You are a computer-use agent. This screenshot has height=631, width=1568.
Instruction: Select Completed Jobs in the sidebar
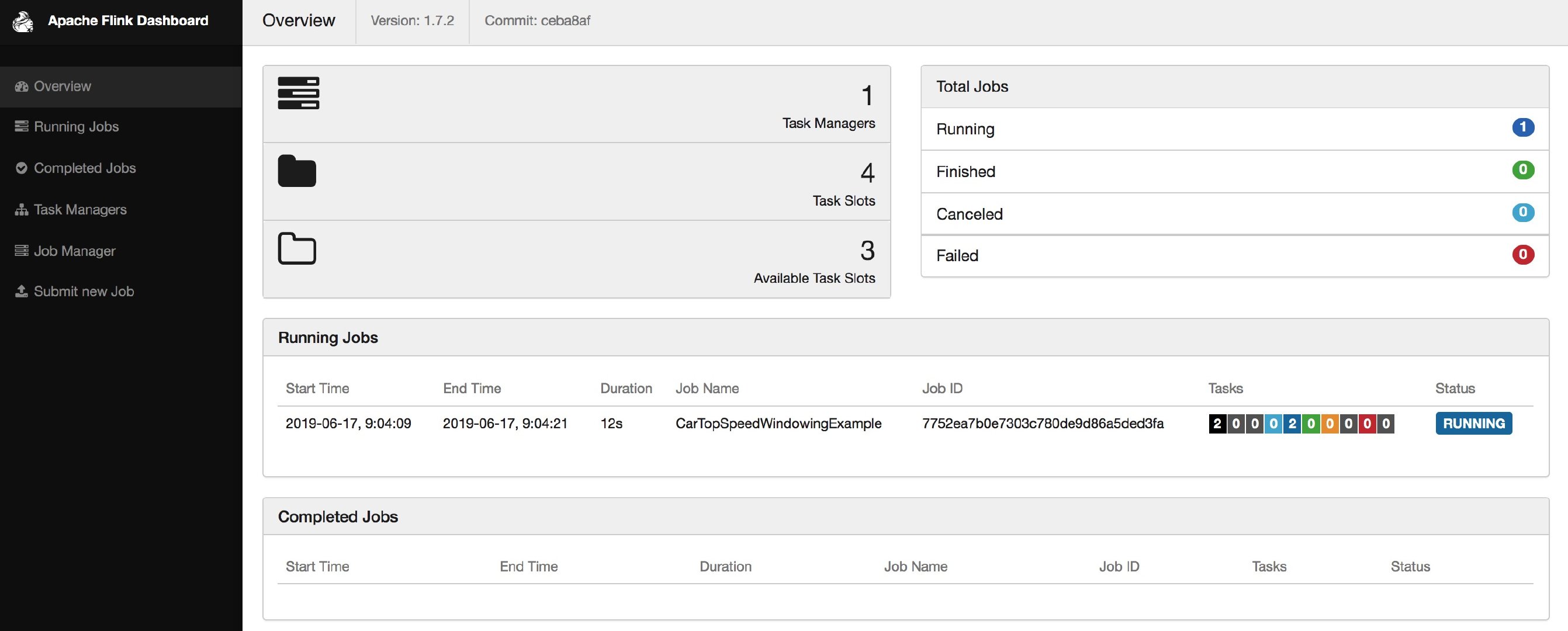tap(85, 168)
